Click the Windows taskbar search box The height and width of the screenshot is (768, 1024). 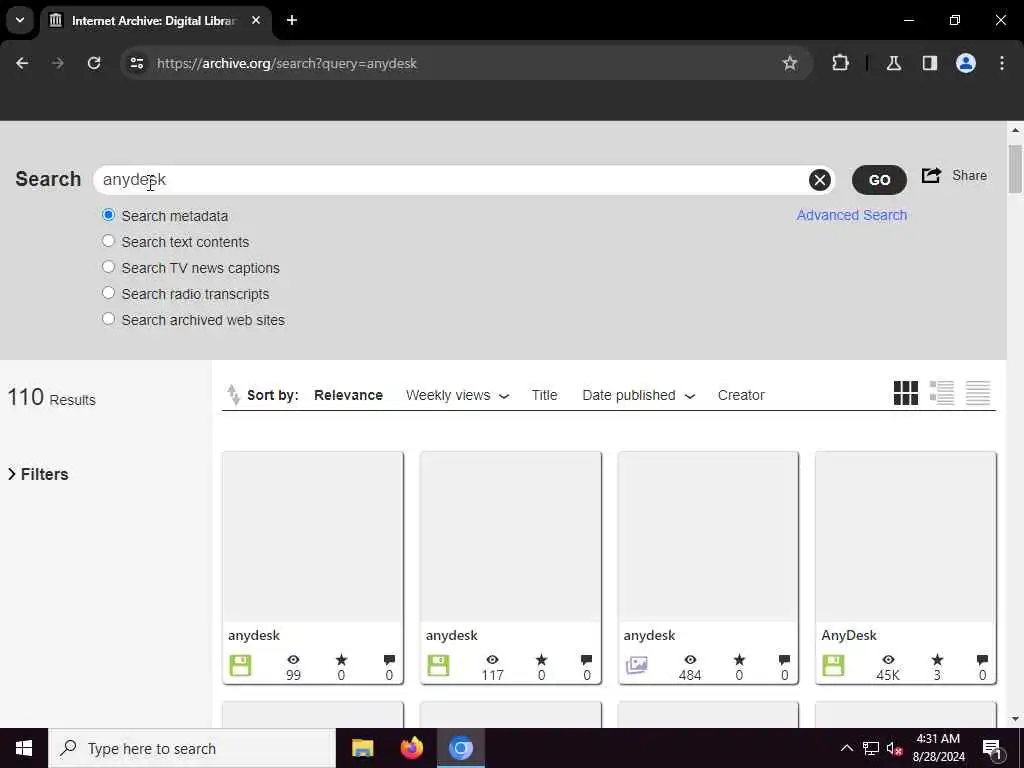pyautogui.click(x=192, y=748)
